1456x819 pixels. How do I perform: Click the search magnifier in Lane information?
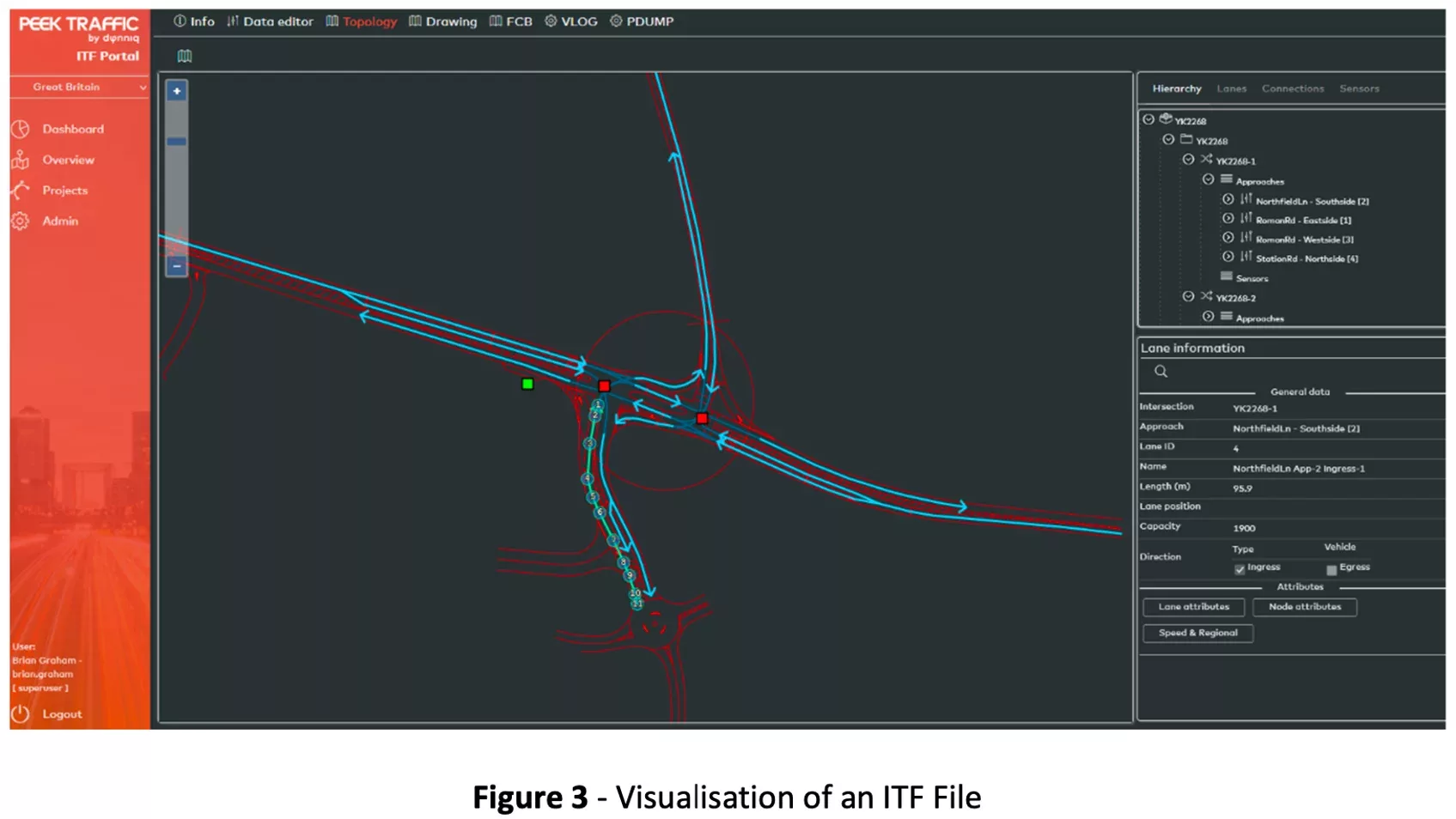[x=1161, y=372]
